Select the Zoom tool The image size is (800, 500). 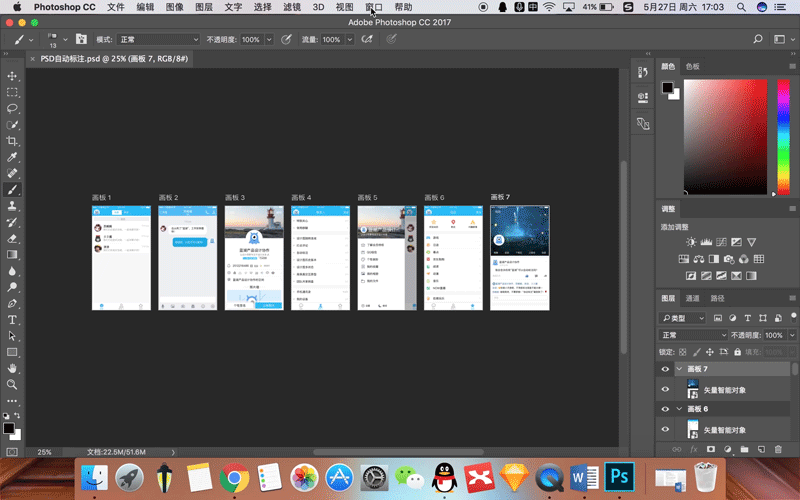tap(12, 385)
